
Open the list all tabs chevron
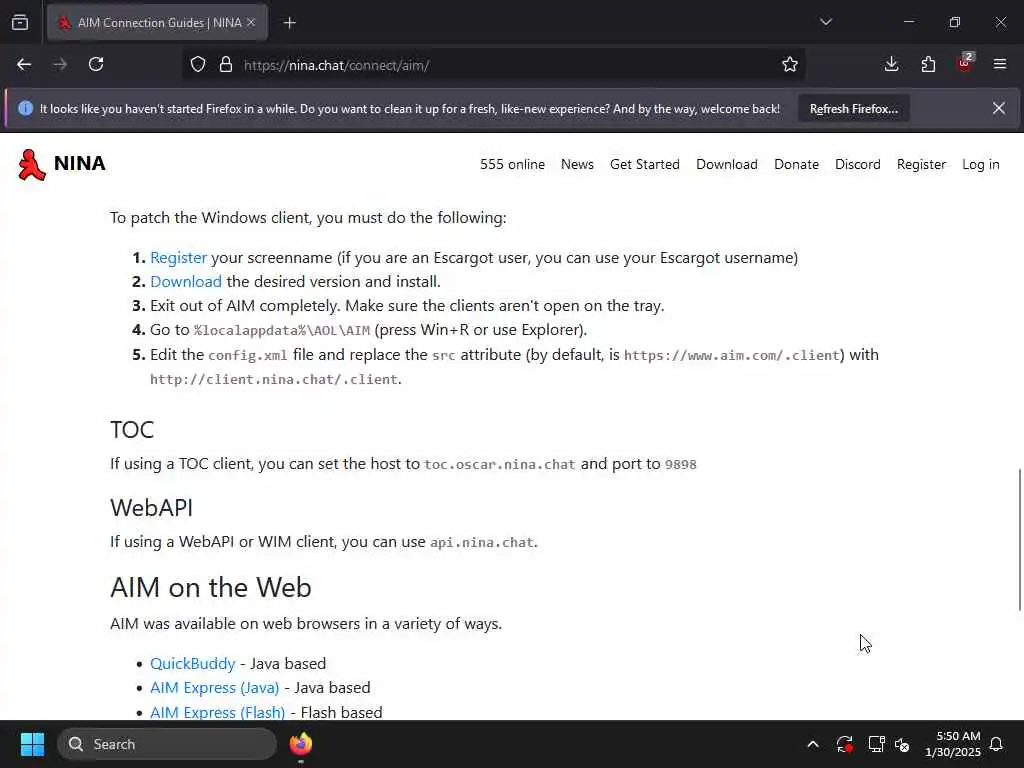coord(826,22)
